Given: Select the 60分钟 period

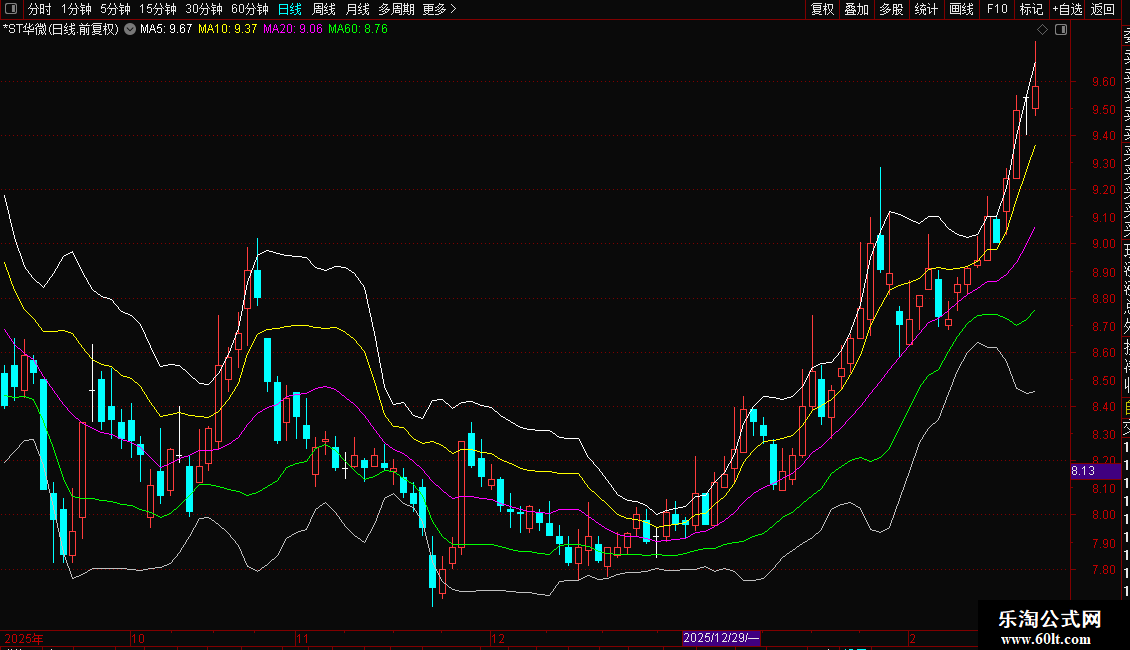Looking at the screenshot, I should click(250, 9).
